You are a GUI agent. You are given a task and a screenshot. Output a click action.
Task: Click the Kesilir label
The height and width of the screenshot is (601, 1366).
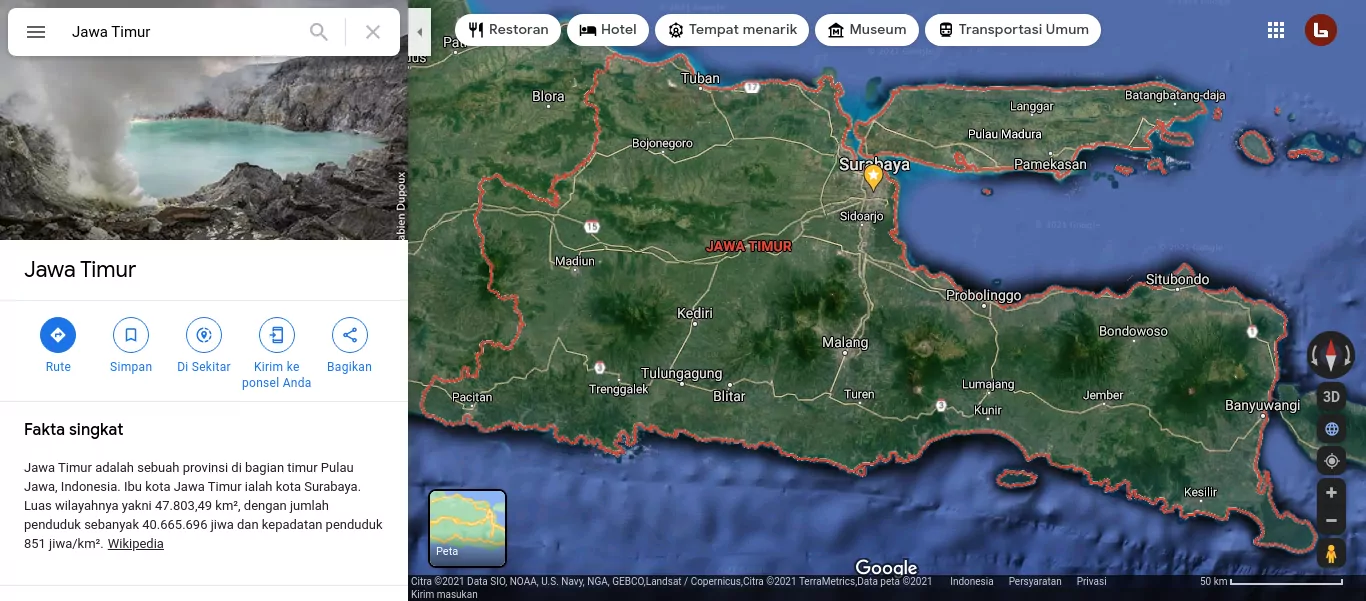tap(1200, 492)
